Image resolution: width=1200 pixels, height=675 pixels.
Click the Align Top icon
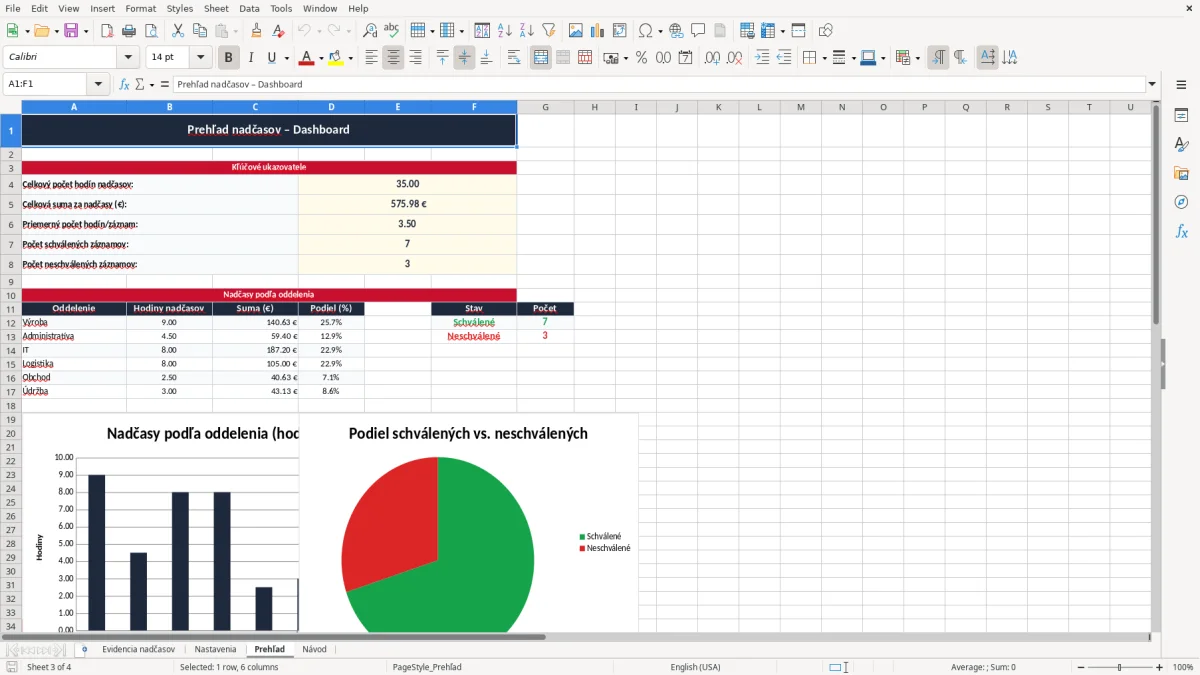click(x=443, y=58)
